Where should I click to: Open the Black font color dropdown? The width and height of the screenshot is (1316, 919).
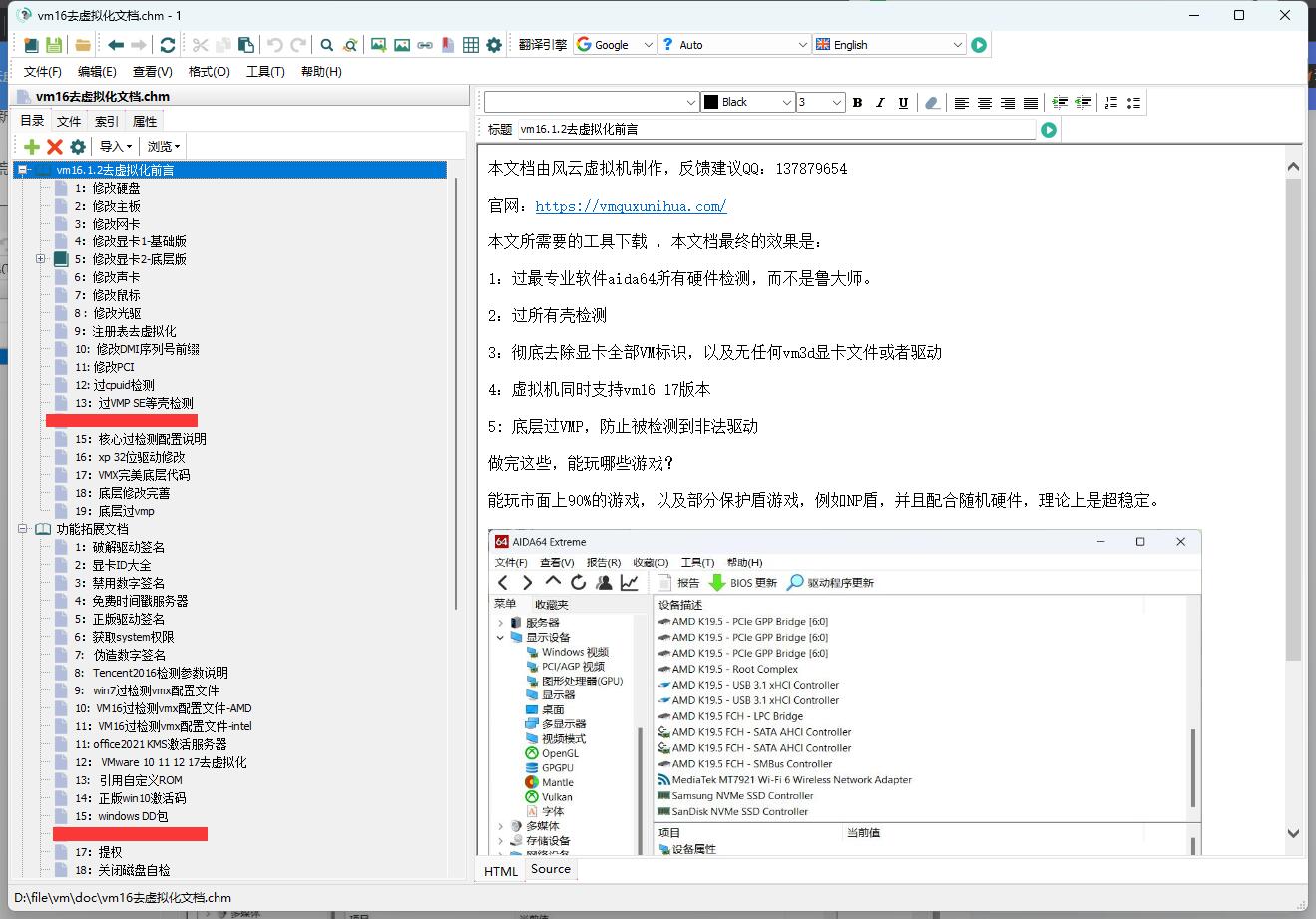click(x=748, y=102)
